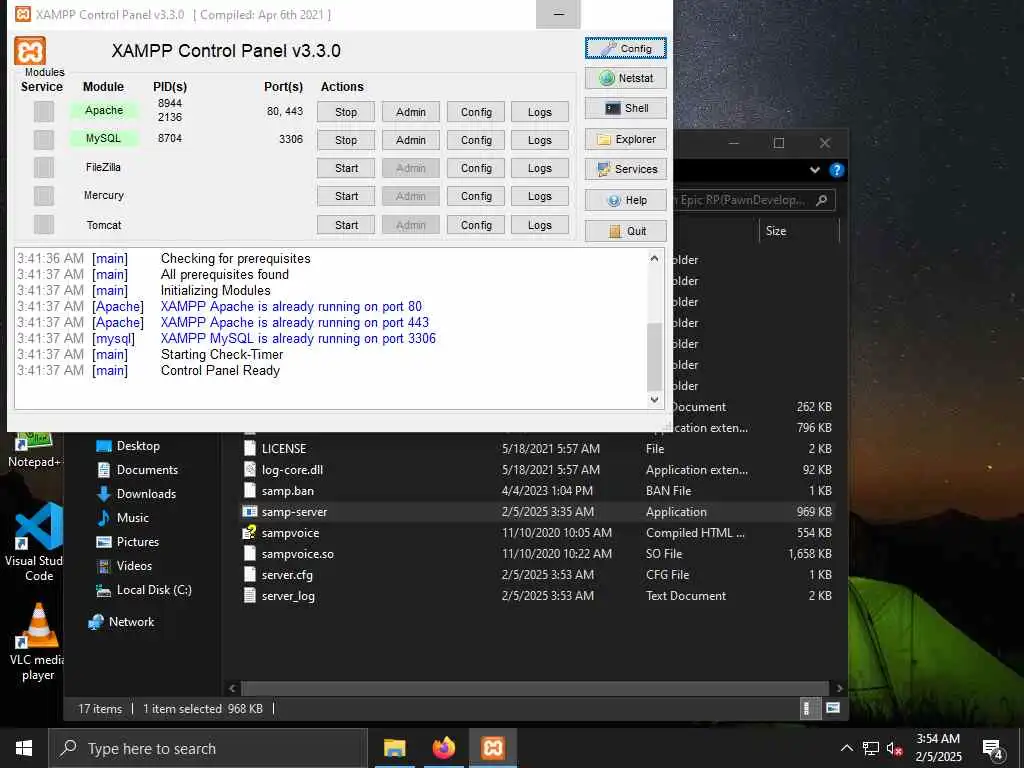
Task: Start the FileZilla module
Action: [346, 168]
